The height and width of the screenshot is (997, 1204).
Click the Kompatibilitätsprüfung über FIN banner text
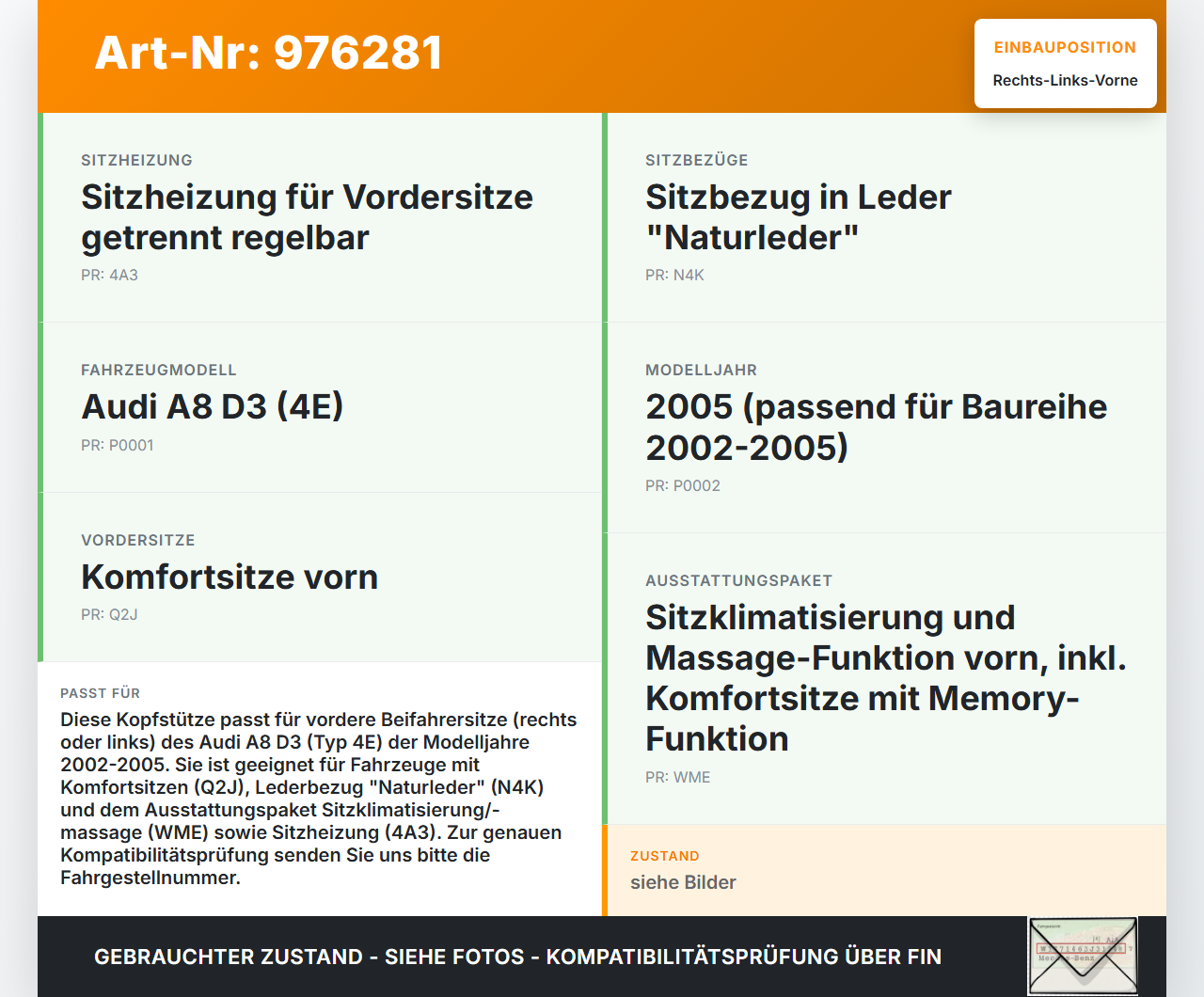click(517, 957)
